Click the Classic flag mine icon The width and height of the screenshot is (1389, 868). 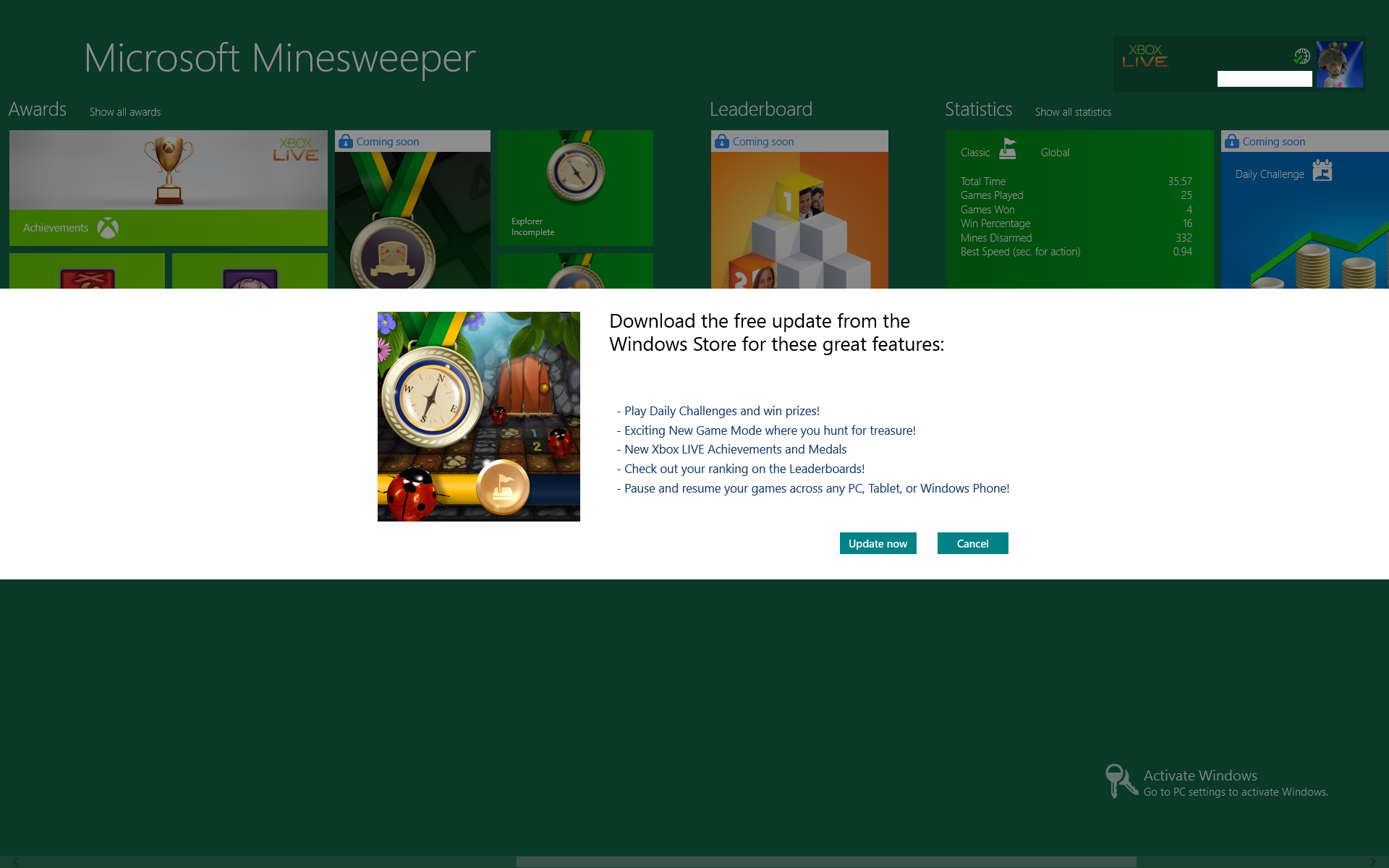1008,149
